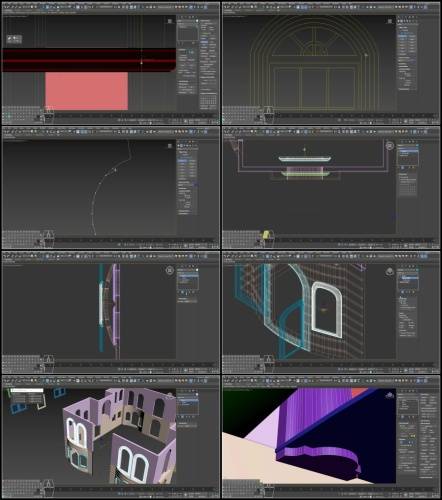The width and height of the screenshot is (442, 500).
Task: Select the highlighted modifier stack entry beside the teal side-view viewport
Action: click(188, 276)
